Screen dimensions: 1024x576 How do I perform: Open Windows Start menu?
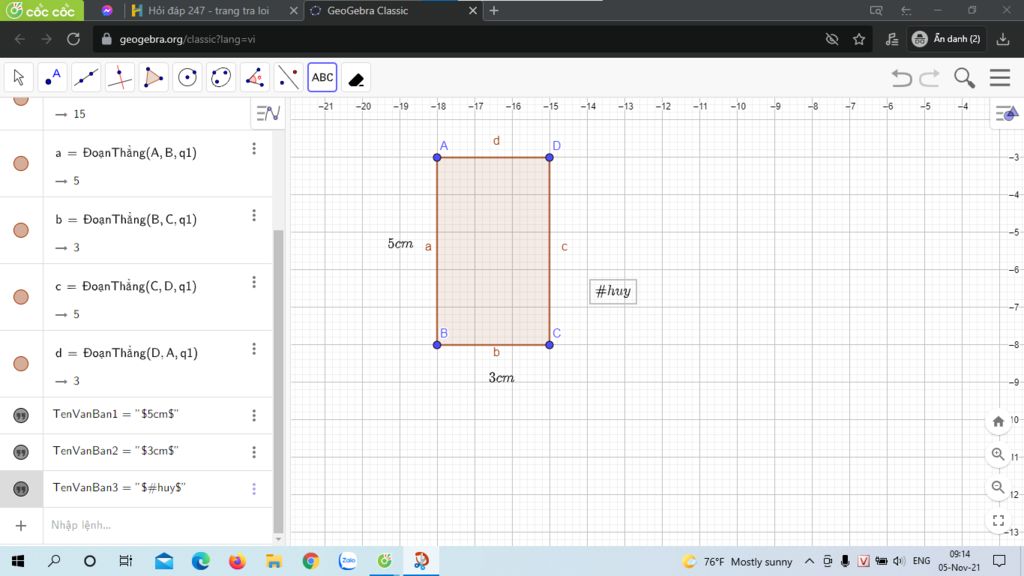click(x=18, y=561)
